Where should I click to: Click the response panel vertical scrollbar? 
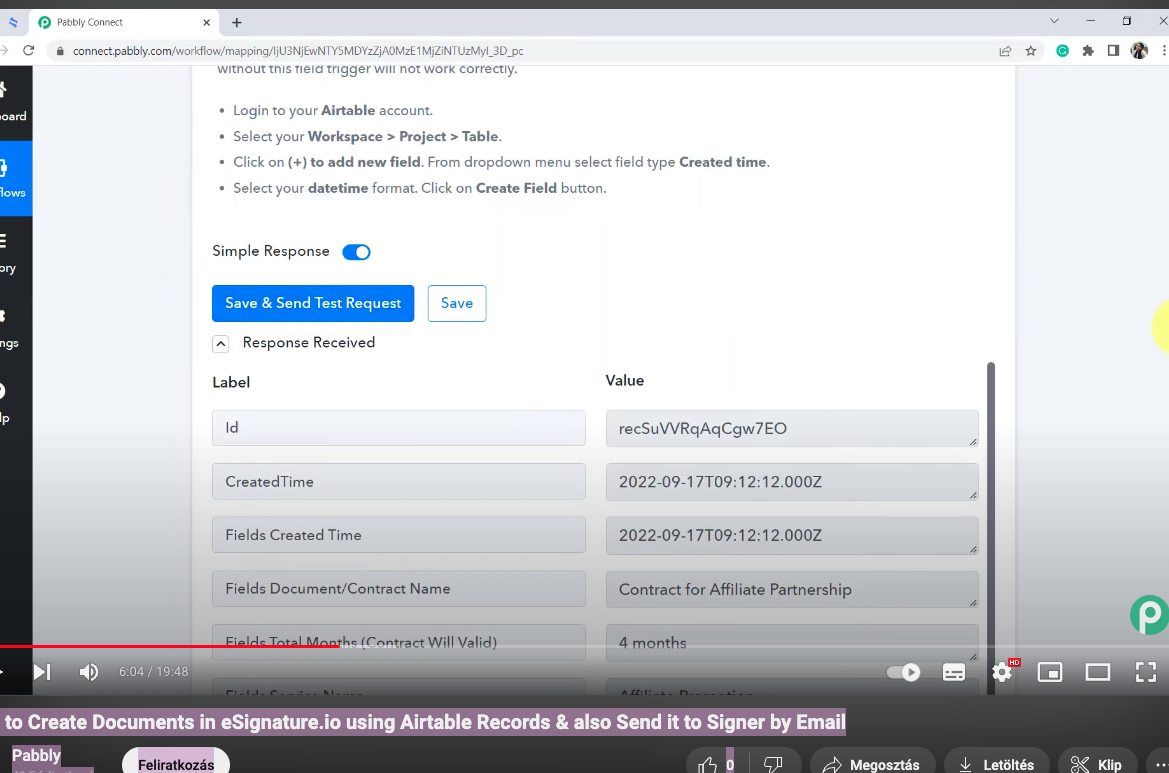(991, 528)
